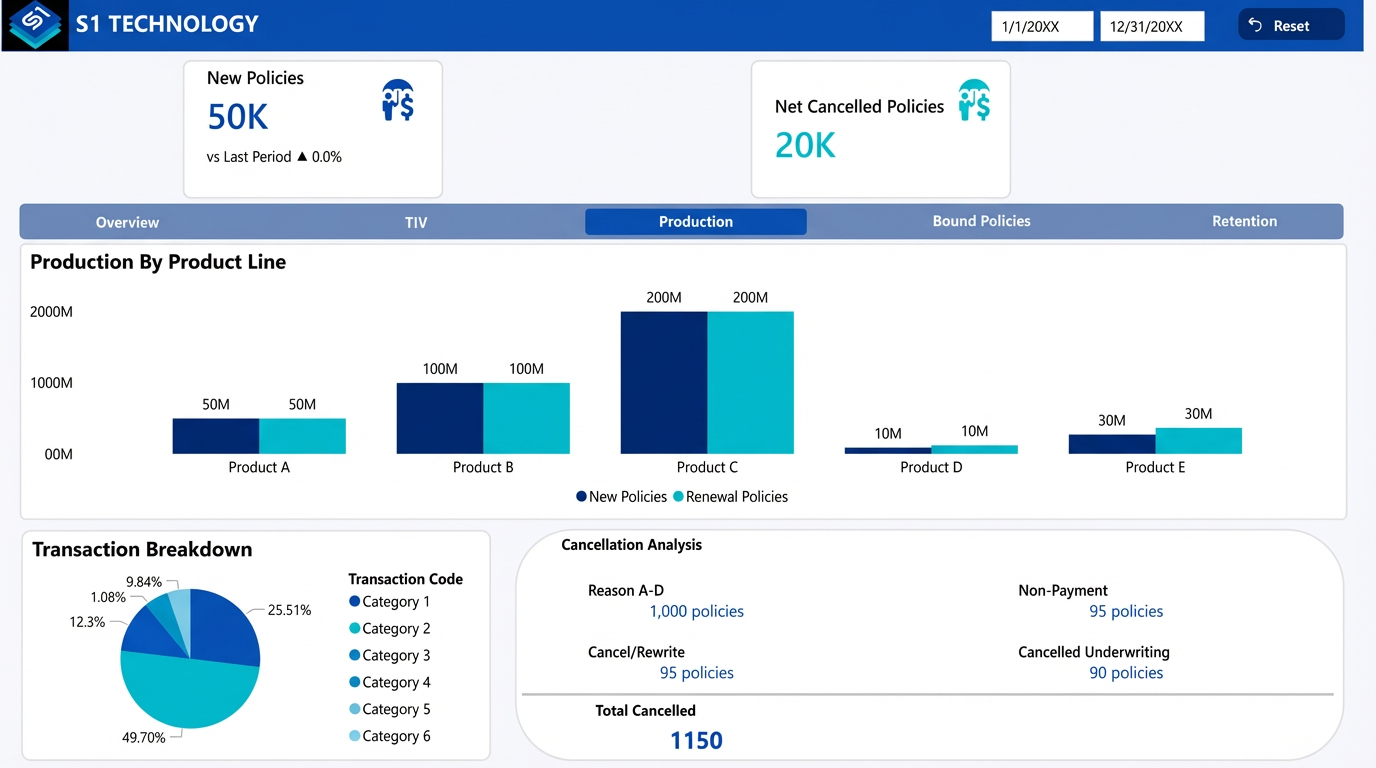1376x768 pixels.
Task: Click the Total Cancelled value 1150
Action: [696, 740]
